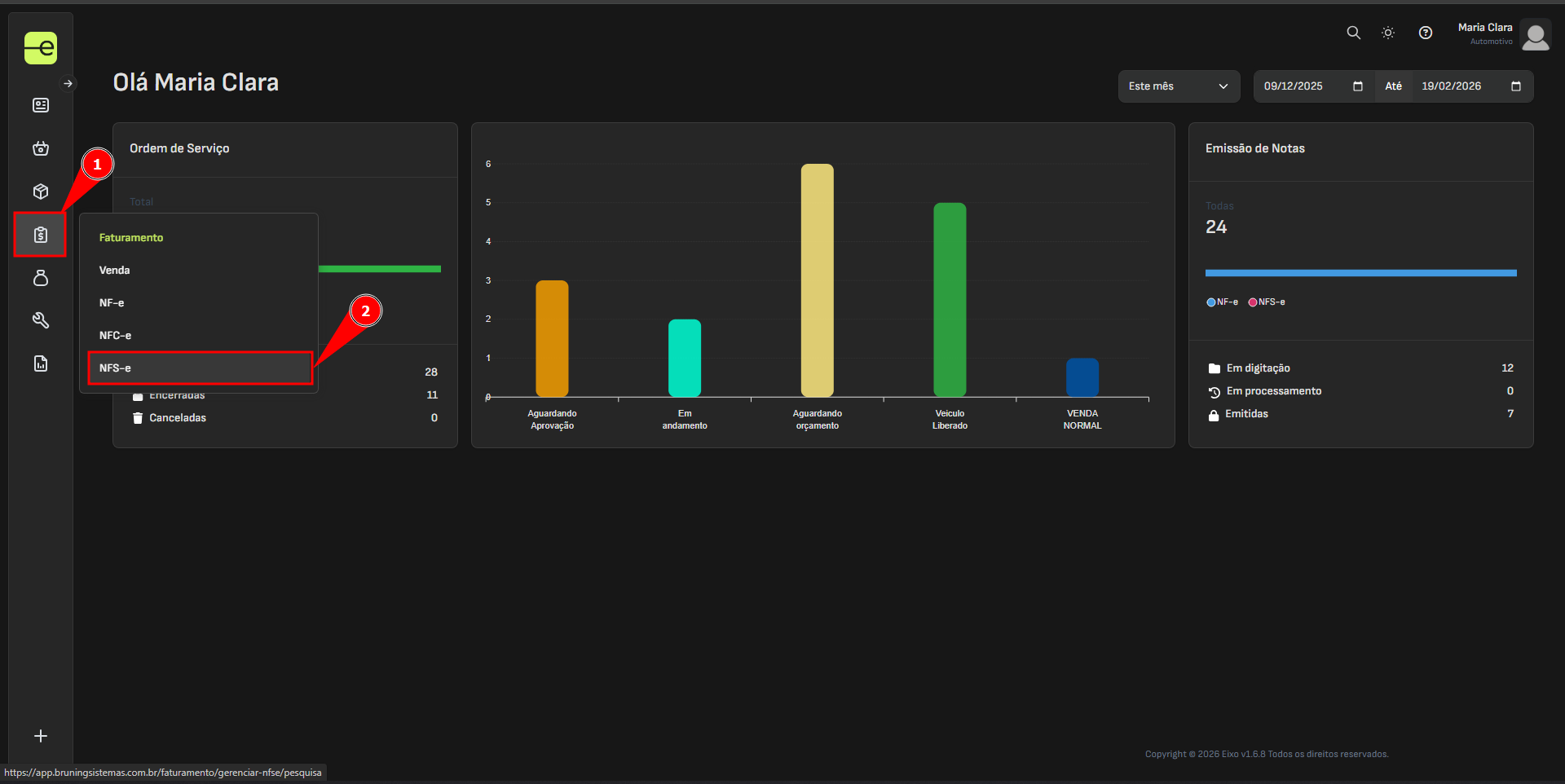Open the Este mês period dropdown
The width and height of the screenshot is (1565, 784).
[1178, 86]
